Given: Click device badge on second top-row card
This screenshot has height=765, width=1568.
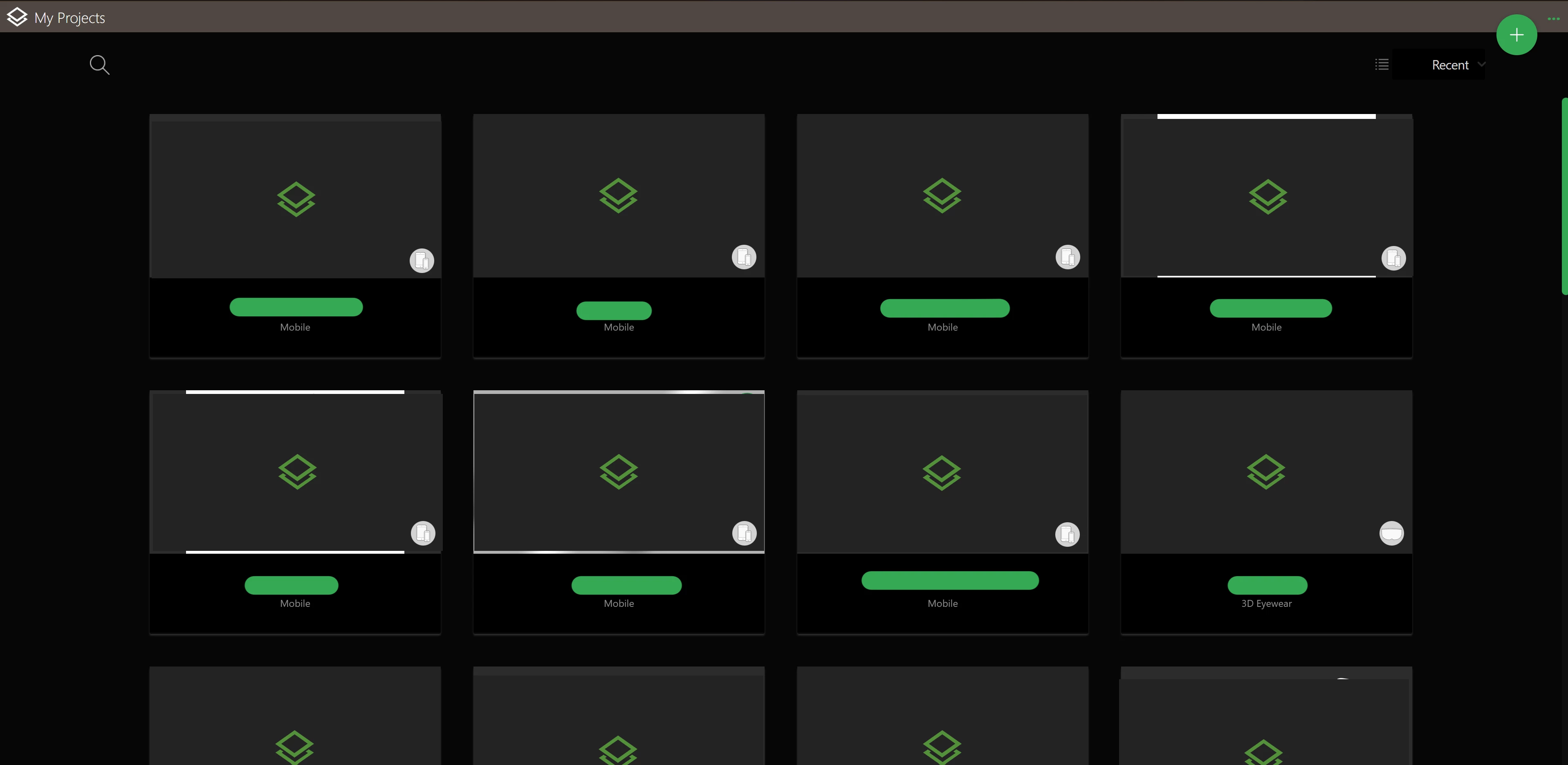Looking at the screenshot, I should coord(744,257).
